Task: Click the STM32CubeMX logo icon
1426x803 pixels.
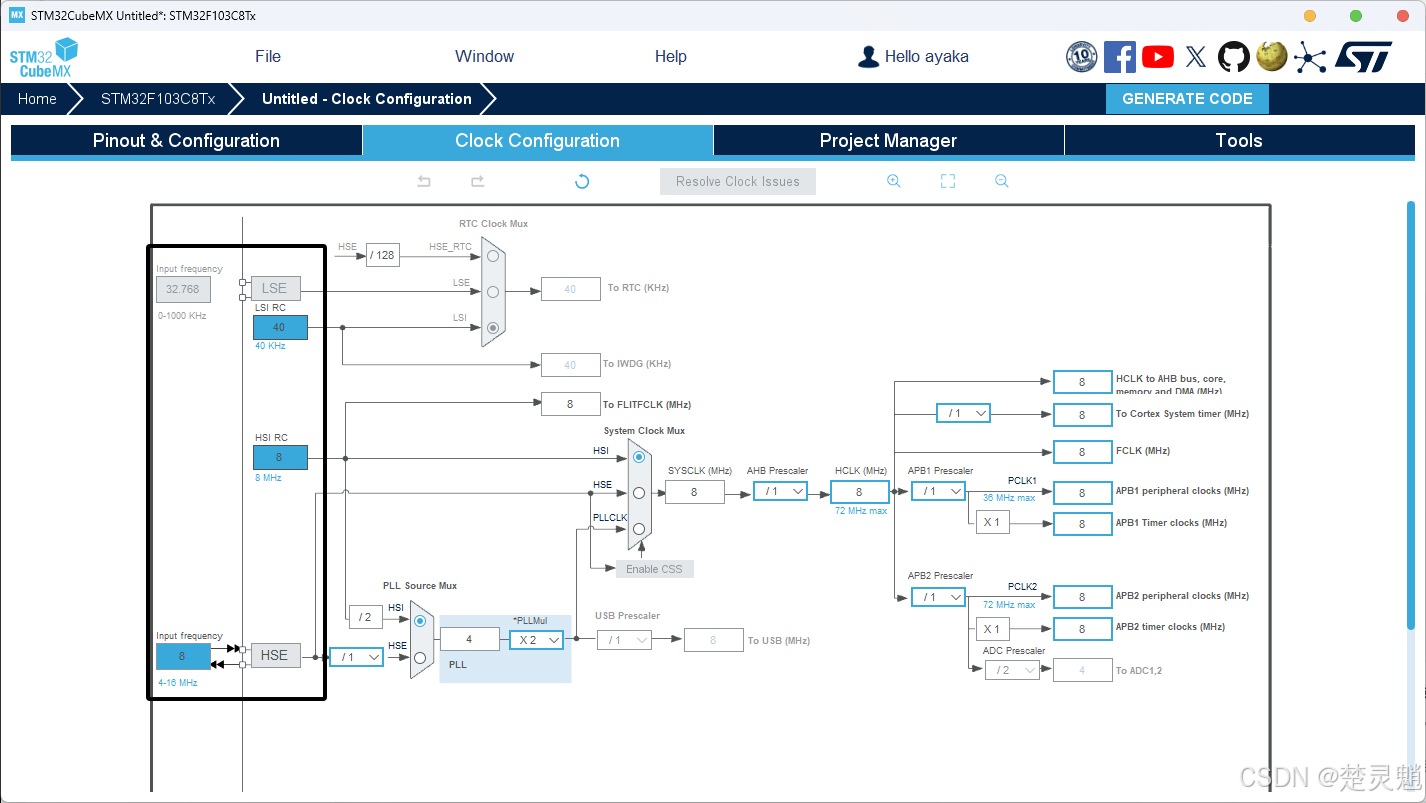Action: [44, 57]
